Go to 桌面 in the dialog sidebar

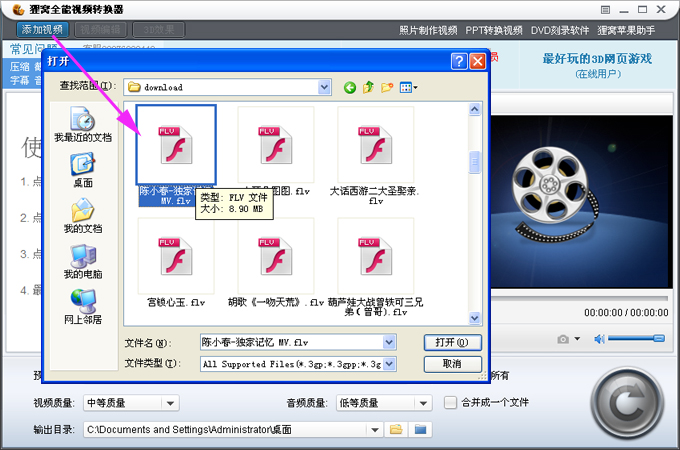coord(82,169)
